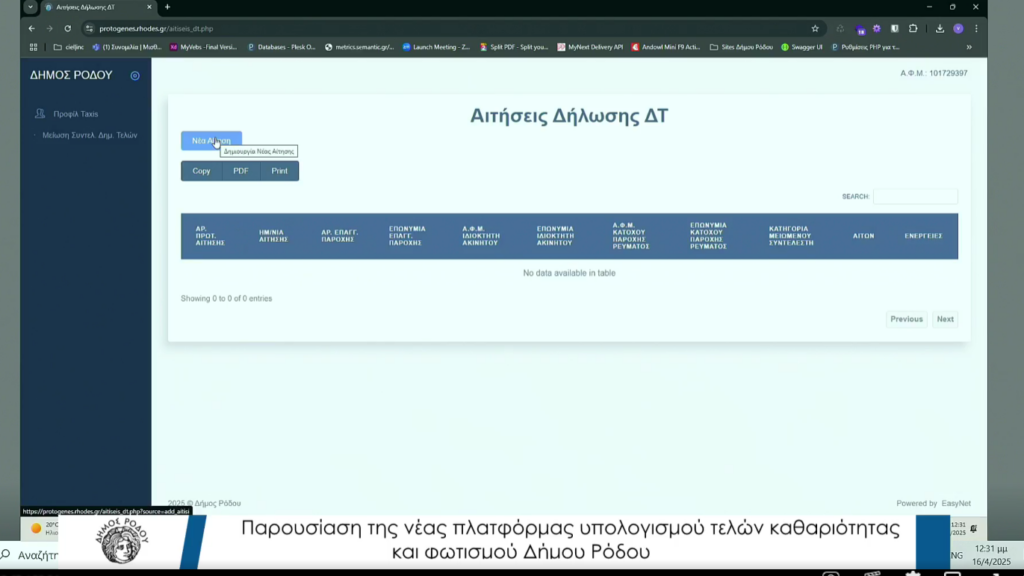Focus the table Search input field
Screen dimensions: 1024x576
tap(914, 197)
